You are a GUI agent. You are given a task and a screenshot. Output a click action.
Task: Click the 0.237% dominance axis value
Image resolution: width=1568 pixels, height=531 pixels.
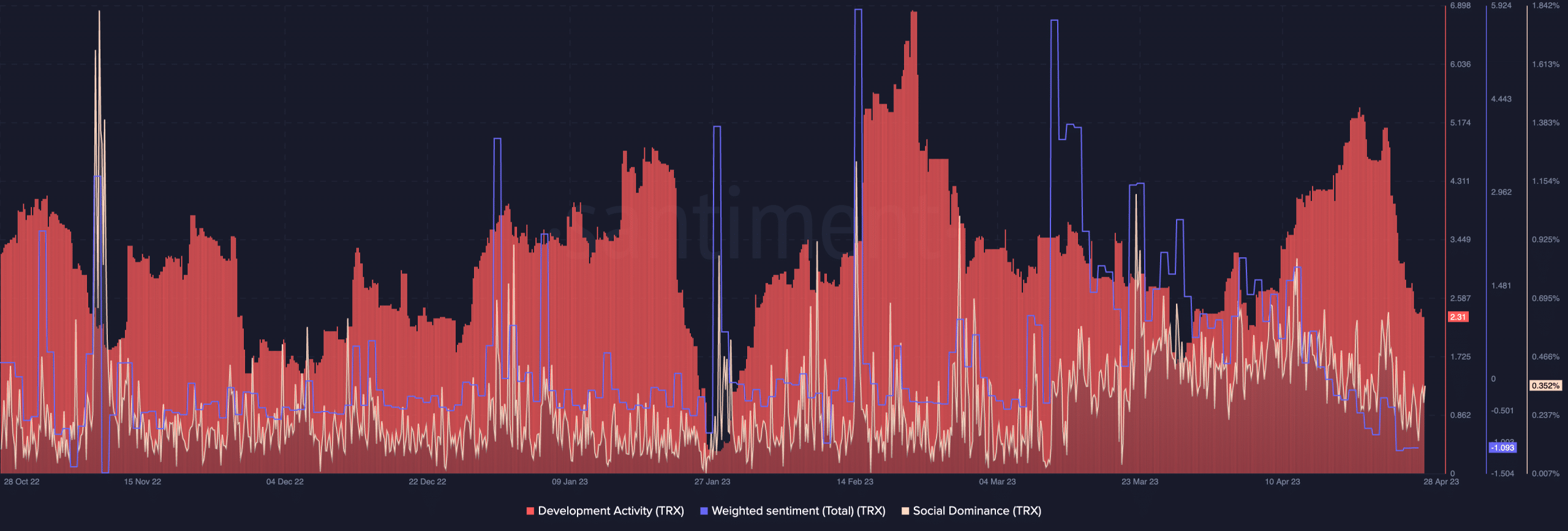(1546, 415)
